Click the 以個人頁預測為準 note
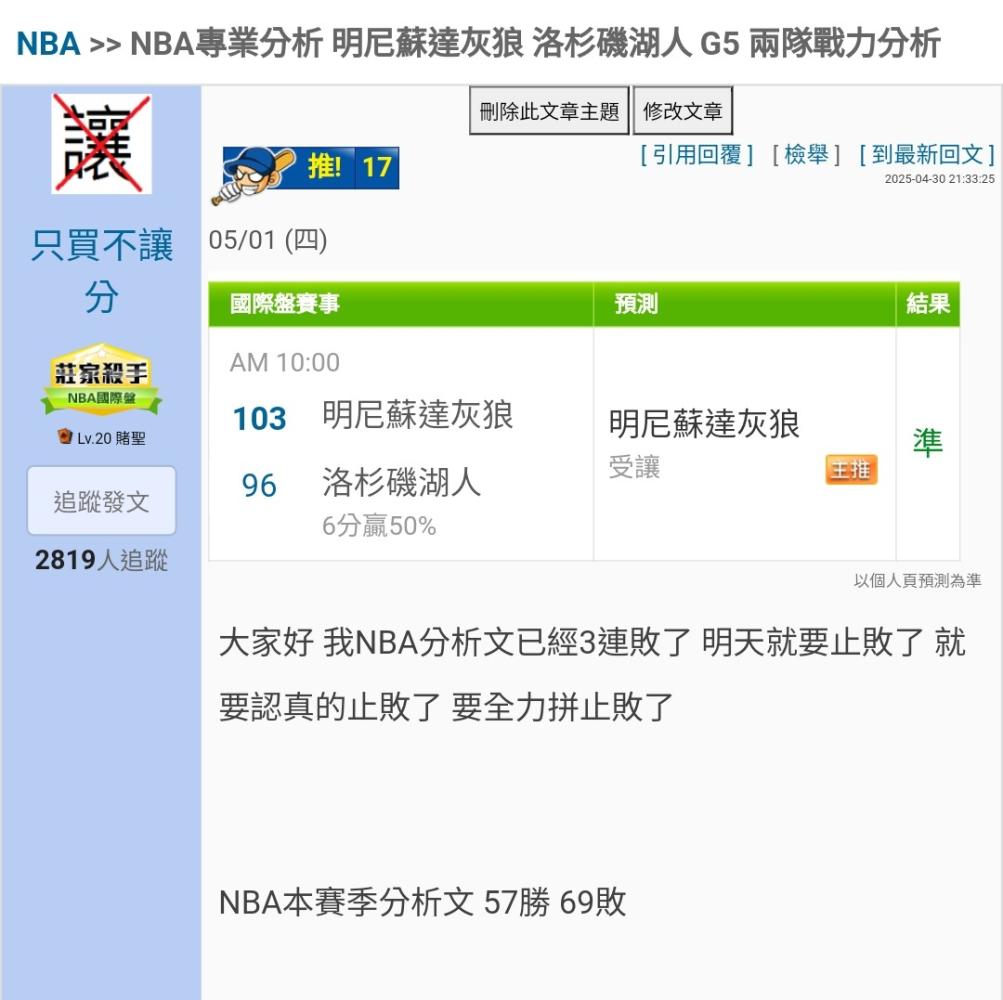 pos(917,580)
